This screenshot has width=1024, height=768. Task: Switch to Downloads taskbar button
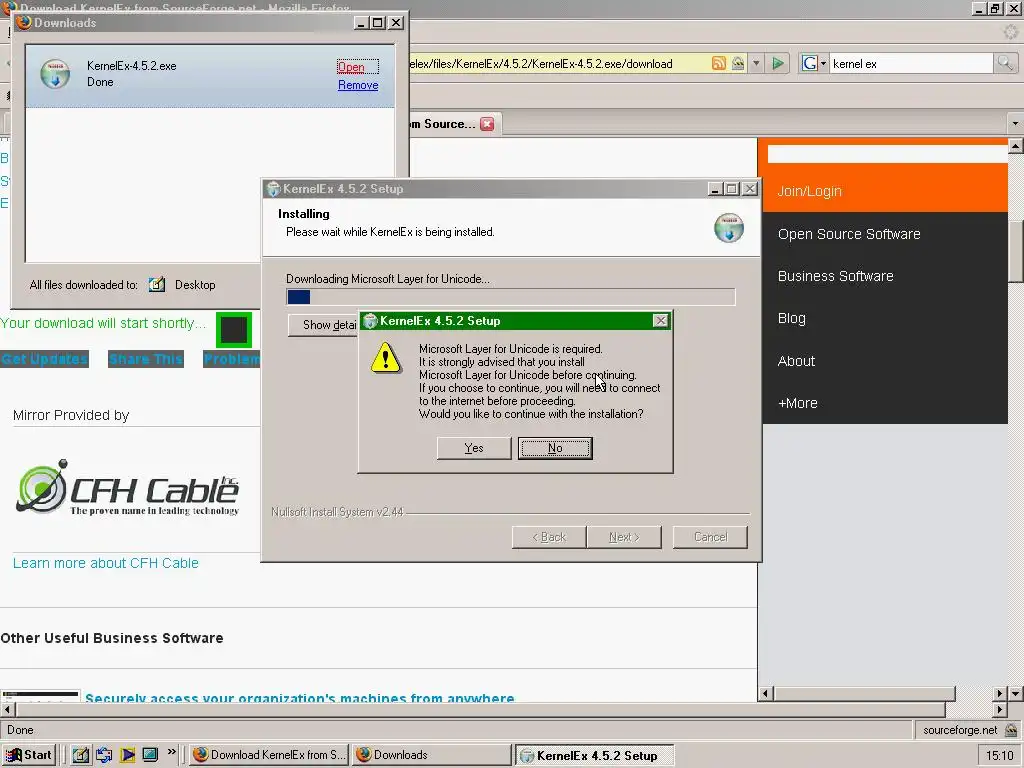pyautogui.click(x=432, y=755)
